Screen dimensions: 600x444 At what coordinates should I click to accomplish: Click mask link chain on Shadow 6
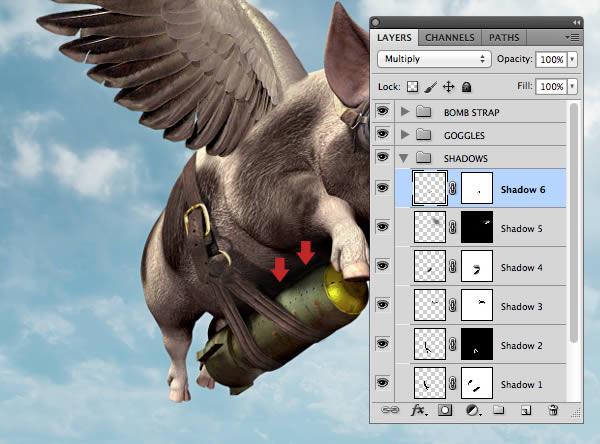453,188
